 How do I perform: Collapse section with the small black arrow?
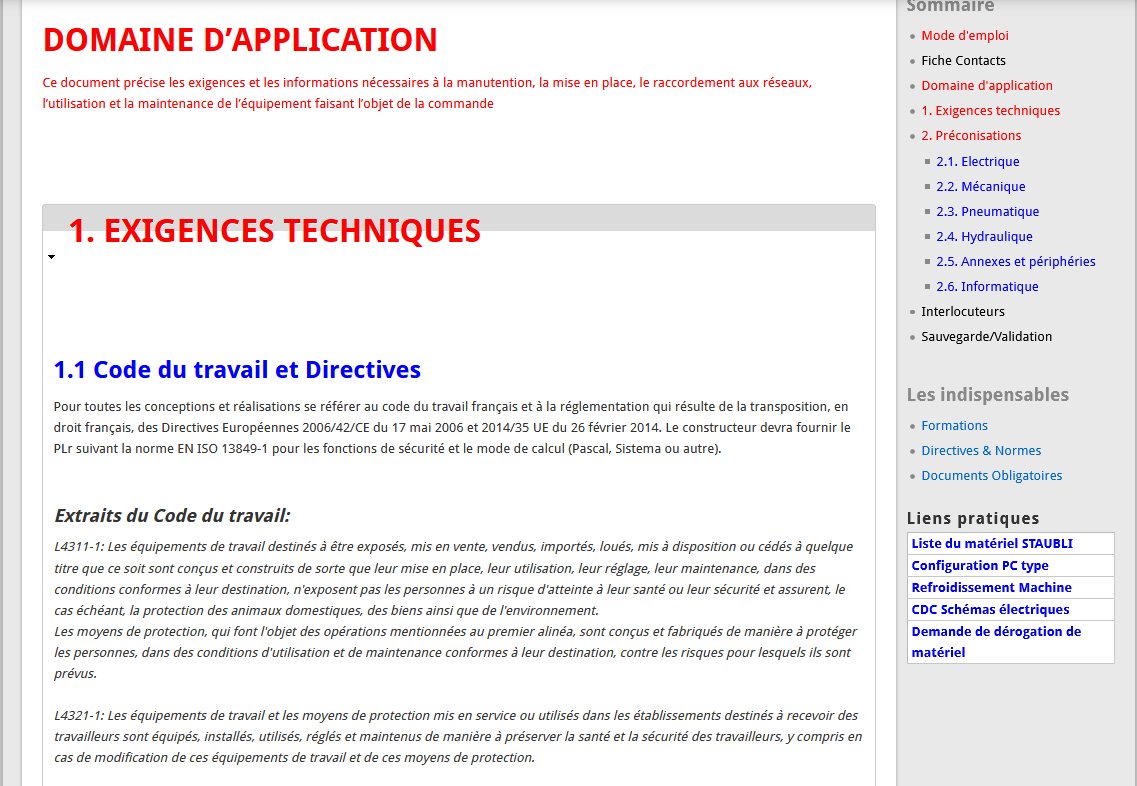tap(51, 257)
